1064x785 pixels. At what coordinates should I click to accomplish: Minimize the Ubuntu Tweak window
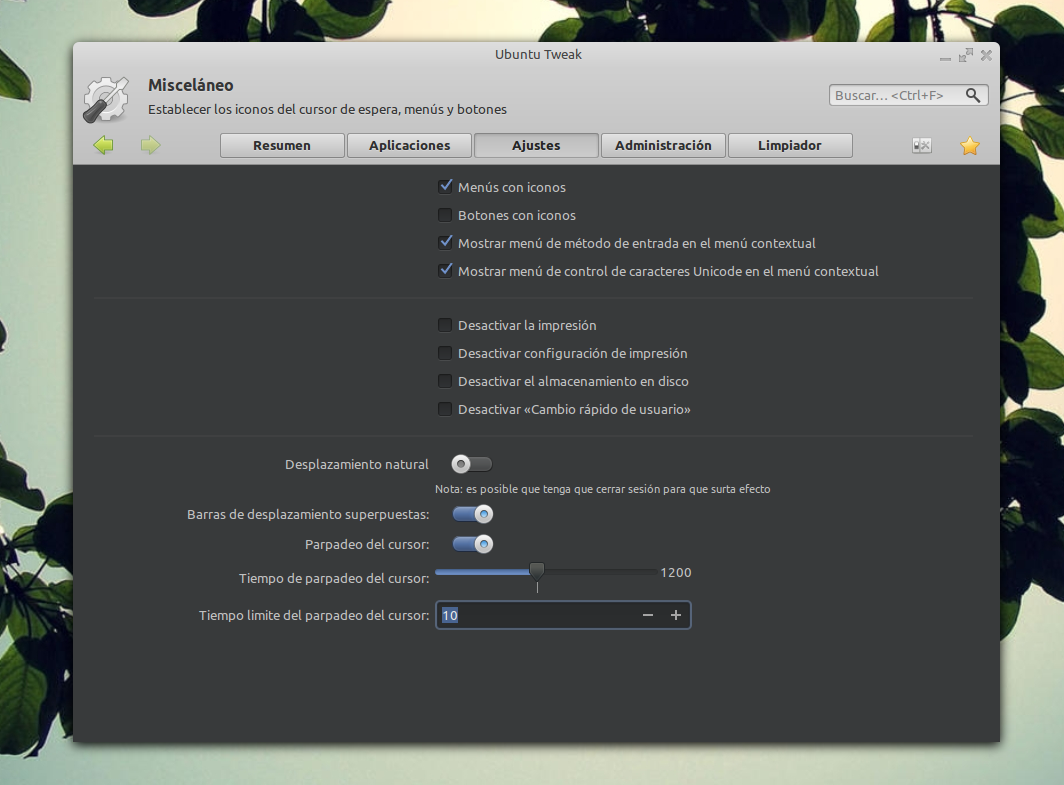point(945,57)
